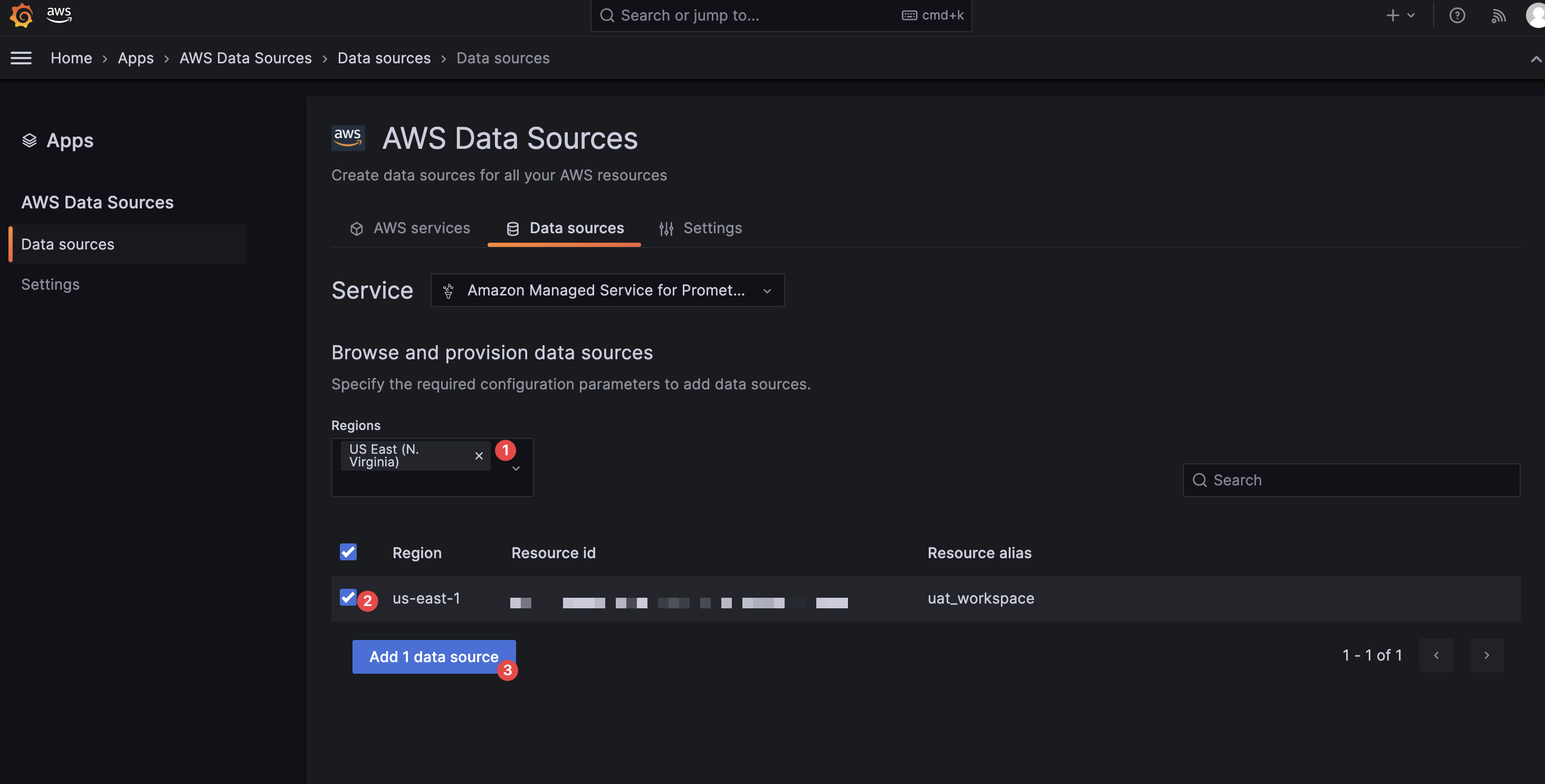Click Apps title in sidebar
The height and width of the screenshot is (784, 1545).
click(70, 140)
